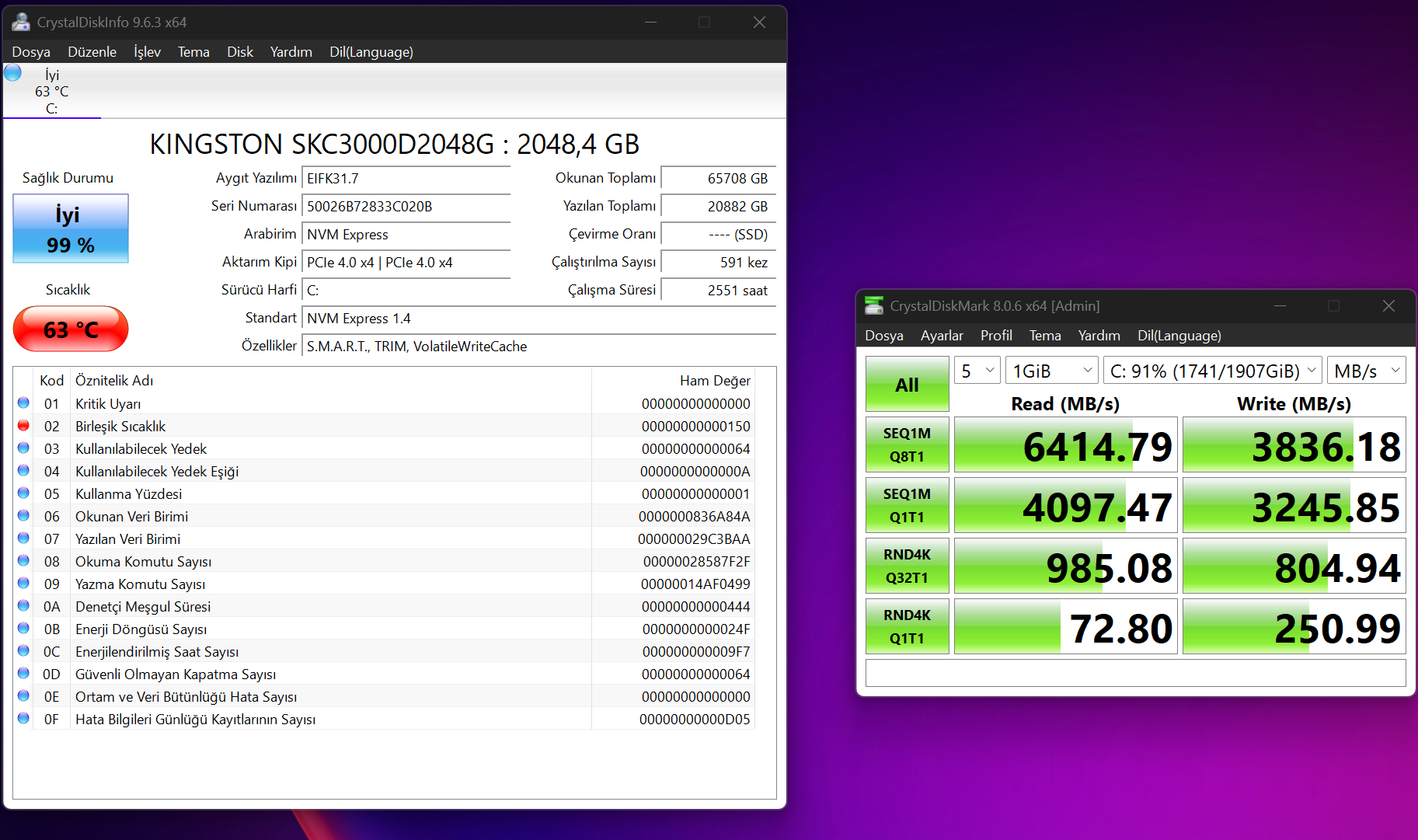Open Disk menu in CrystalDiskInfo

[x=240, y=52]
